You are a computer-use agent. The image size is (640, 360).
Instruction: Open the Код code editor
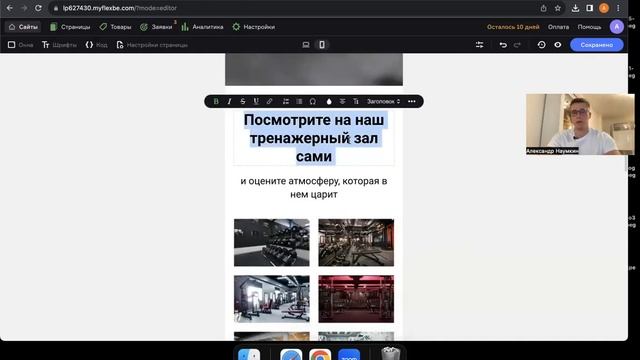[96, 45]
